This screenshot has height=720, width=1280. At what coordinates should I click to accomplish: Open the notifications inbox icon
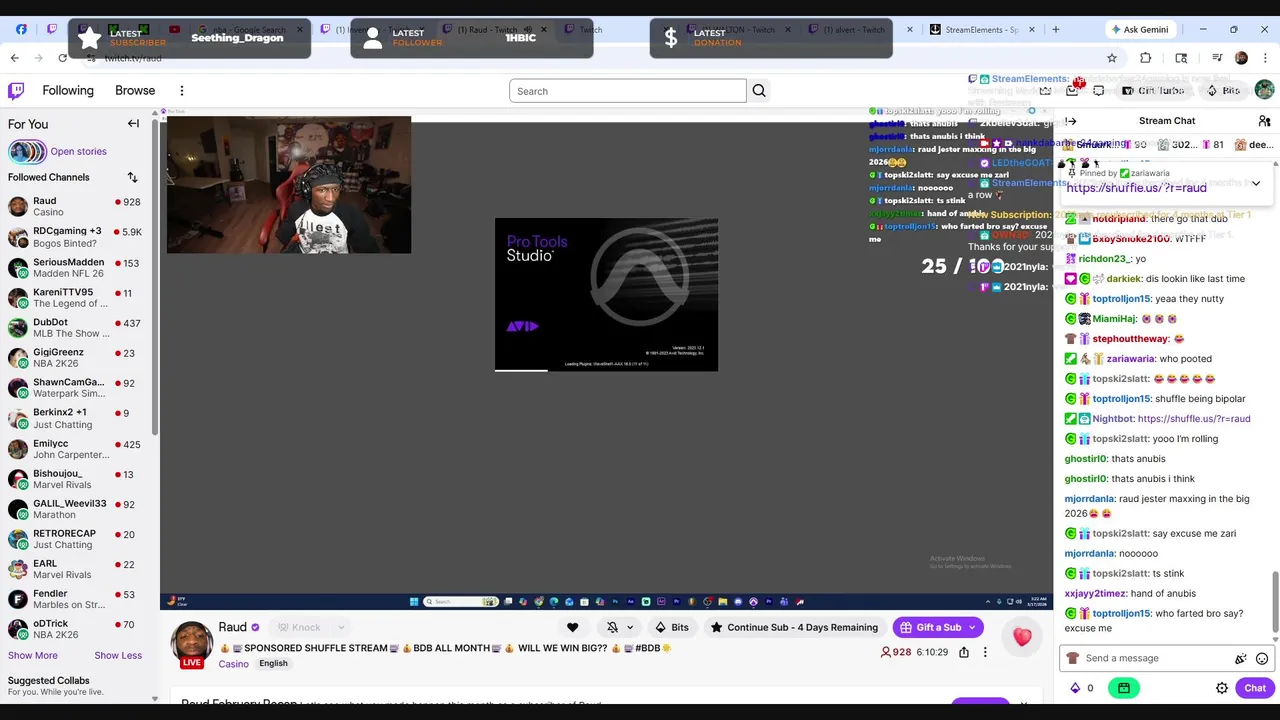click(x=1073, y=90)
